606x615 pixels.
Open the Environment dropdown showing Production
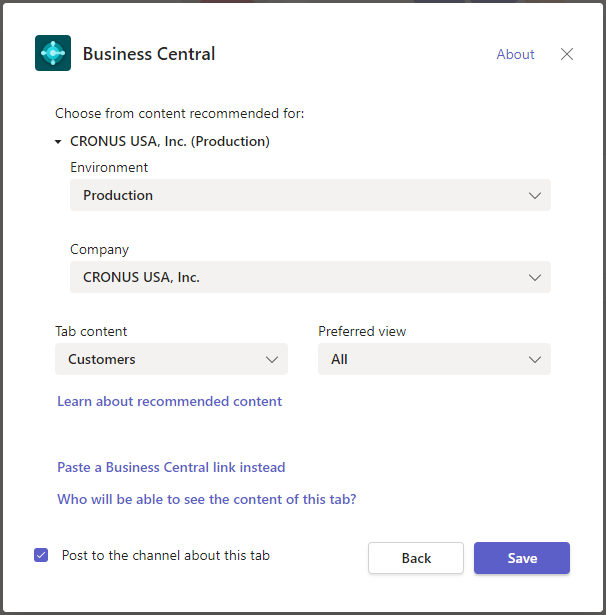click(310, 195)
